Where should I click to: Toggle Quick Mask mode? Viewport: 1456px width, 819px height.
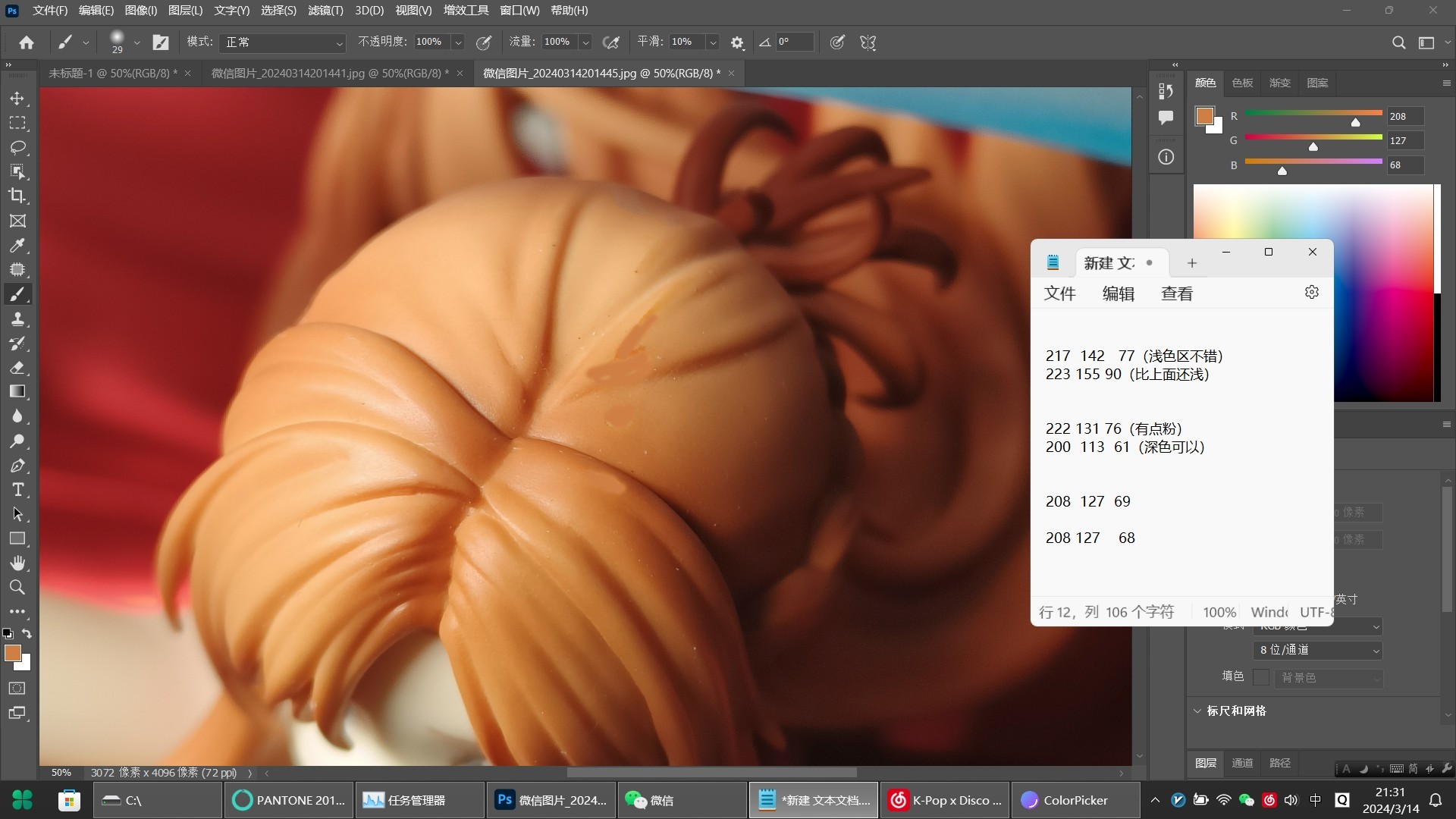tap(17, 688)
